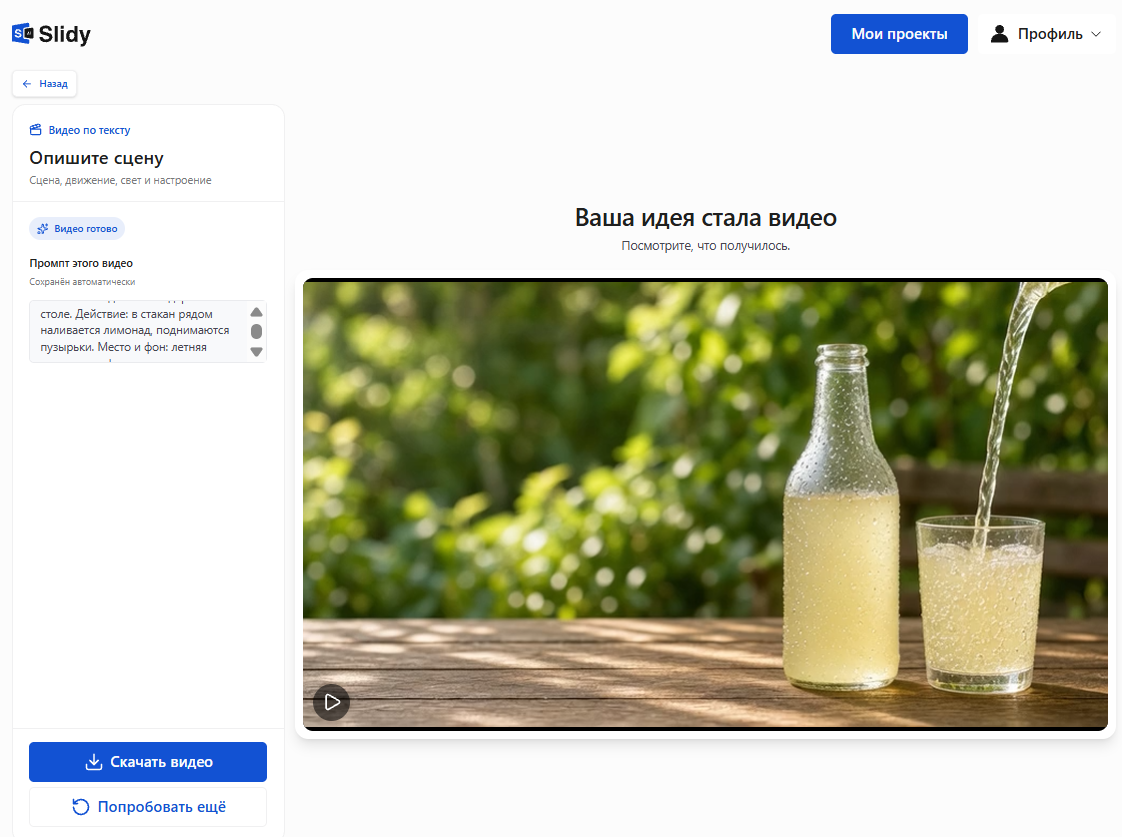
Task: Open the Slidy home wordmark
Action: [x=64, y=34]
